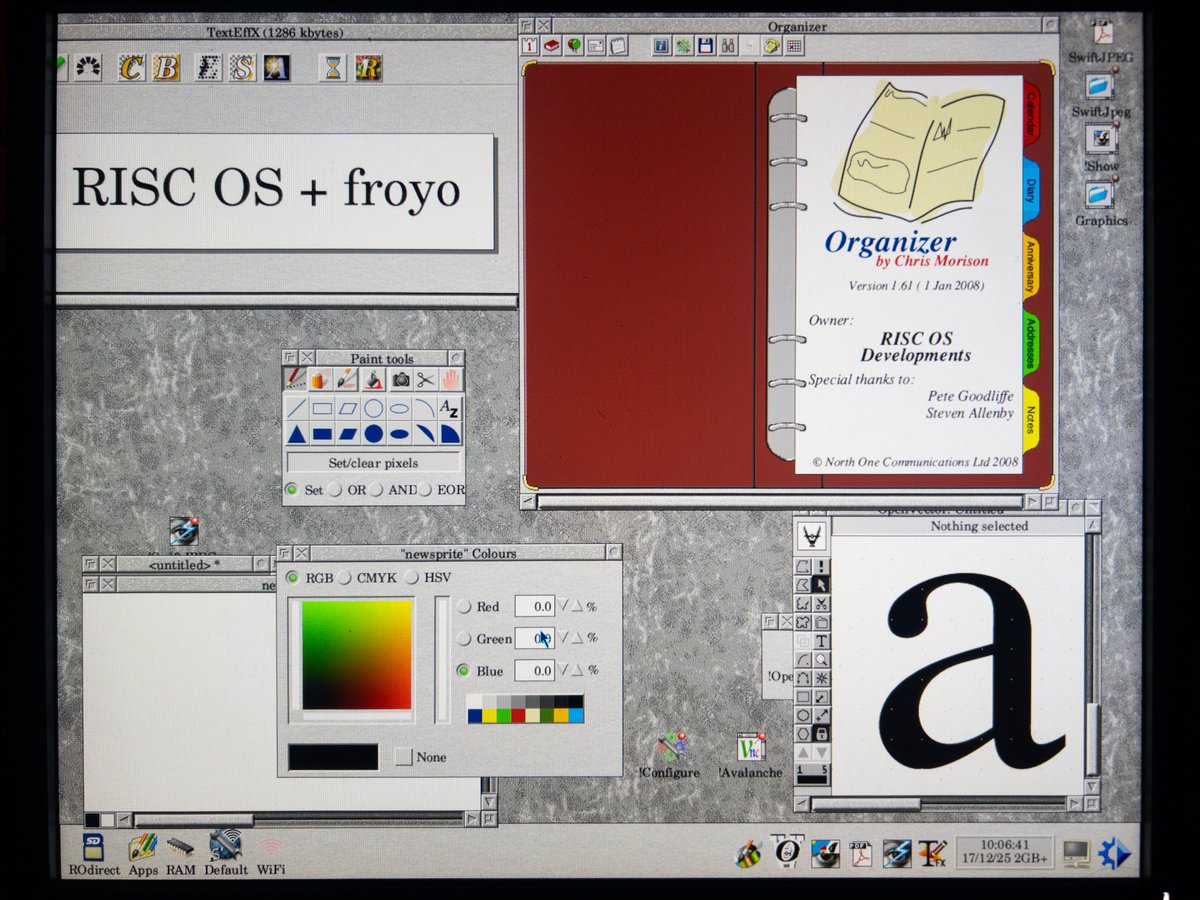Select the spray can tool in Paint tools

321,380
